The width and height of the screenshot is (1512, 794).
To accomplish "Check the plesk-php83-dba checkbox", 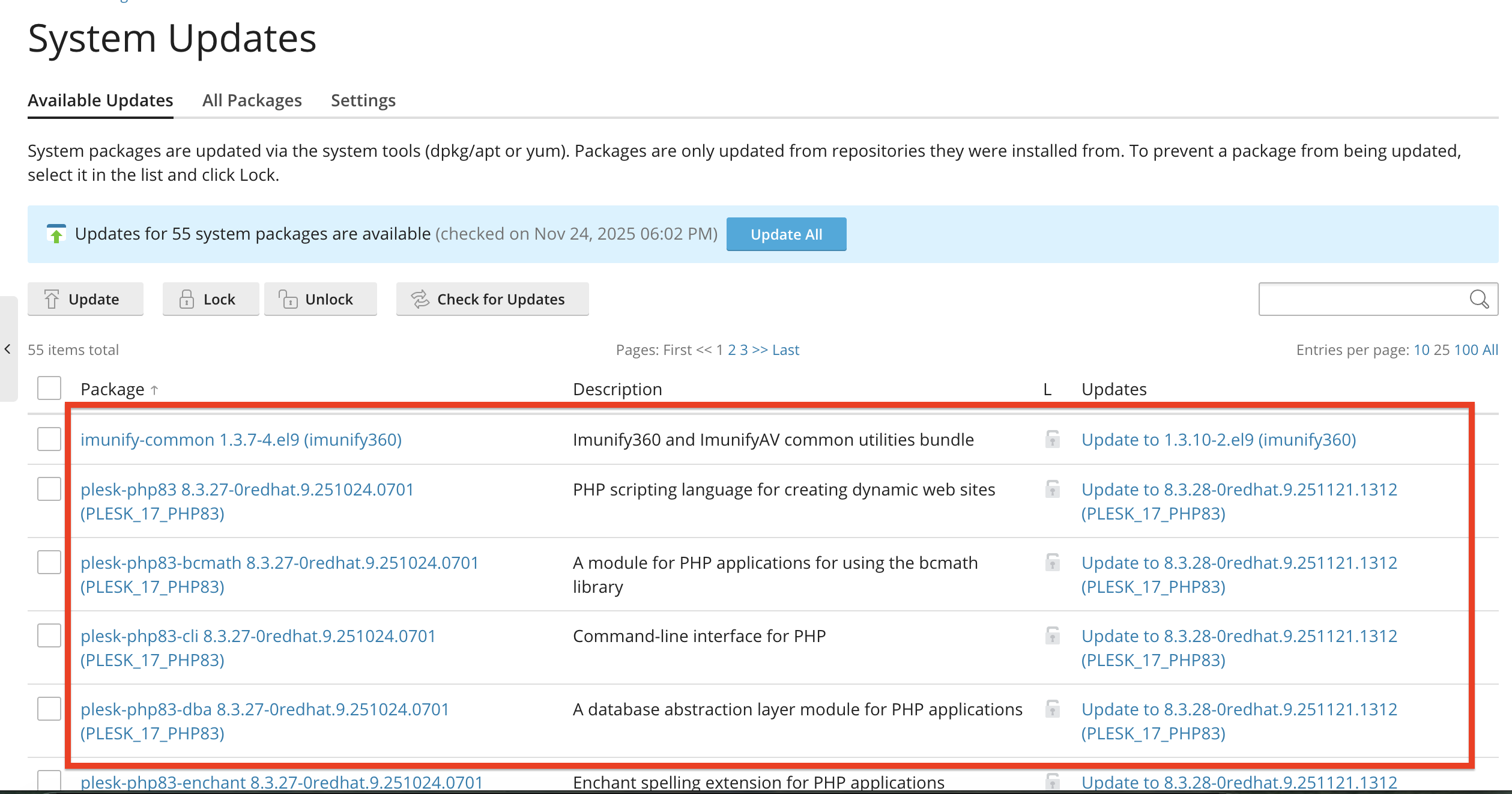I will pos(49,709).
